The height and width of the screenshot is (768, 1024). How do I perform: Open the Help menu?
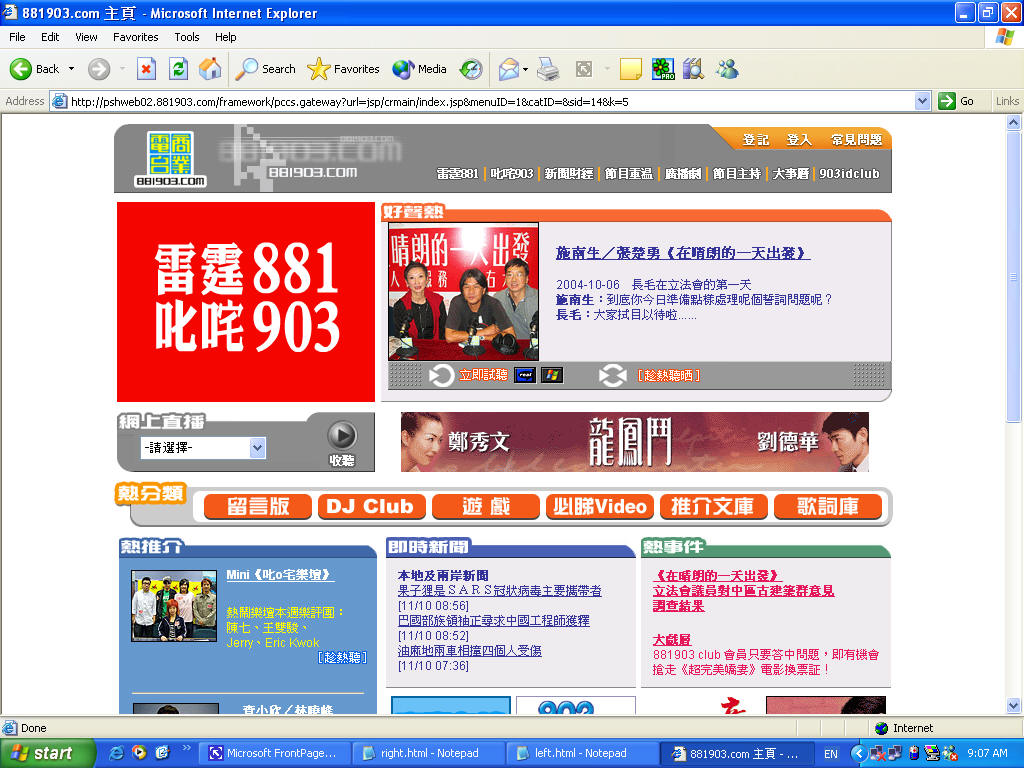(x=225, y=37)
